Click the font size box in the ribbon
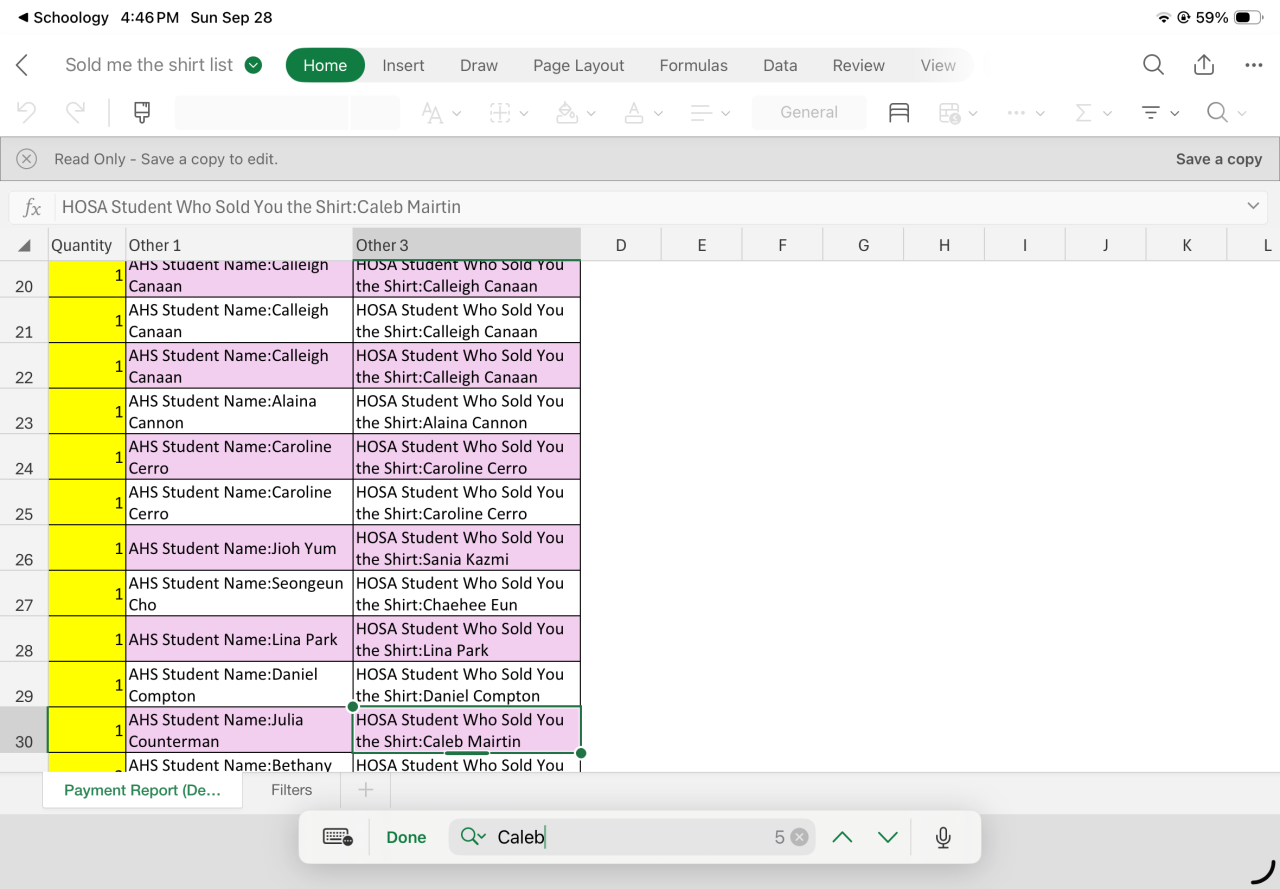 click(375, 112)
